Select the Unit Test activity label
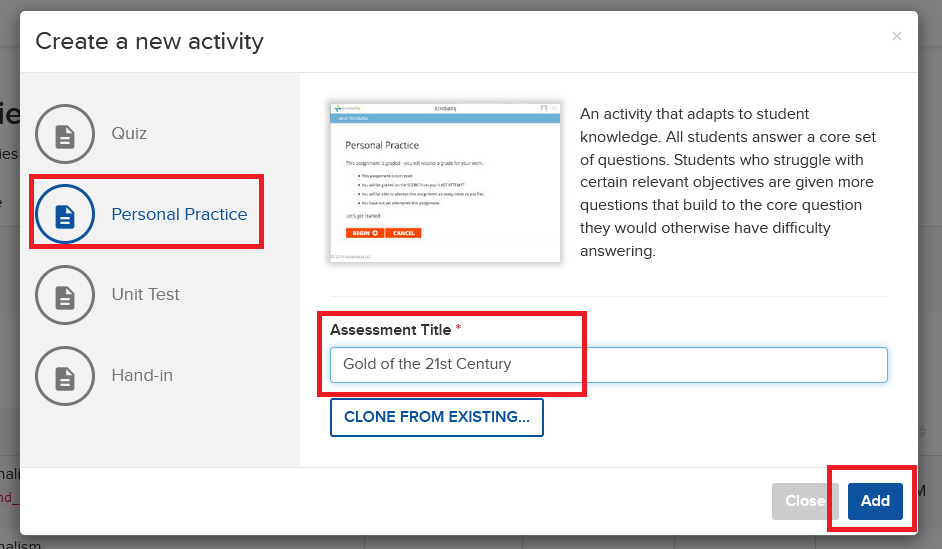Image resolution: width=942 pixels, height=549 pixels. click(145, 294)
